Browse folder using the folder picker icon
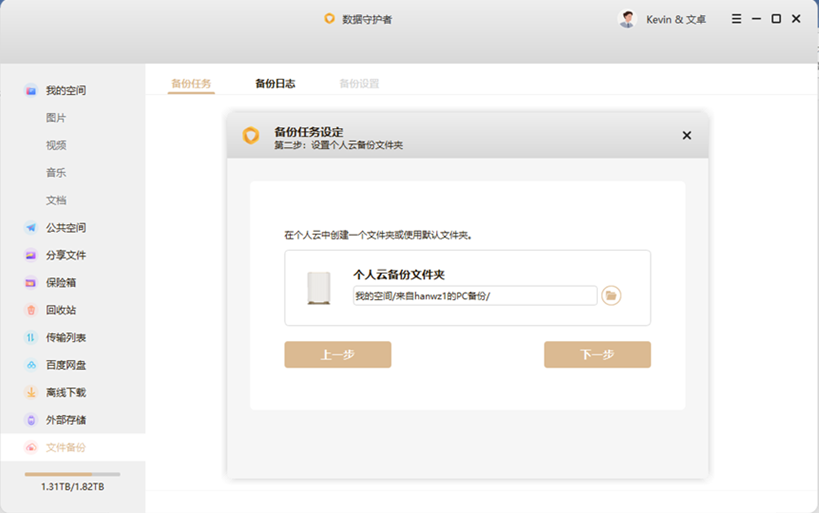819x513 pixels. pos(611,295)
